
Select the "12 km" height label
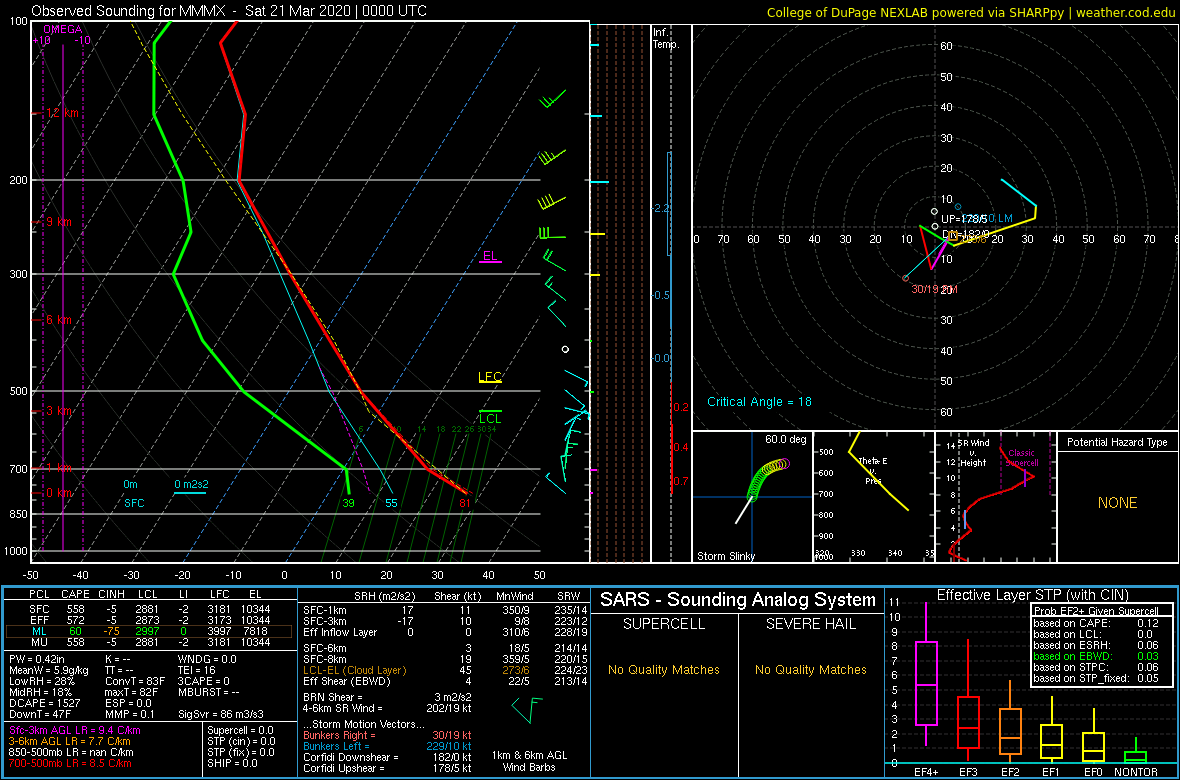[63, 113]
